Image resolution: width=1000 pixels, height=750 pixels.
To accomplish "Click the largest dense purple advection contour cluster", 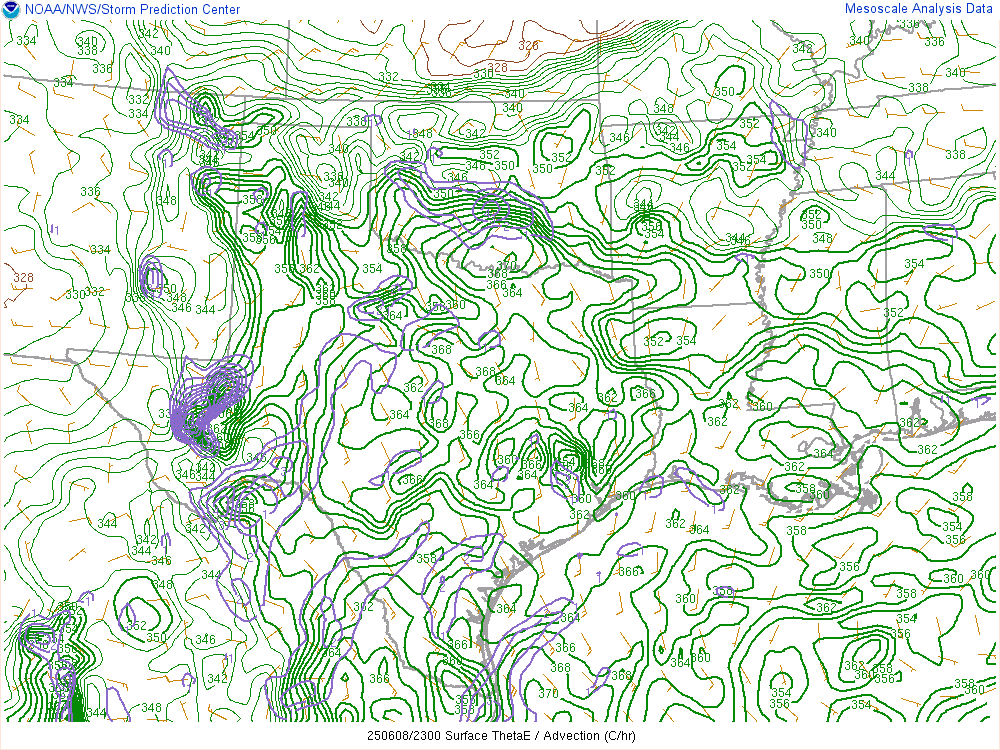I will click(205, 410).
